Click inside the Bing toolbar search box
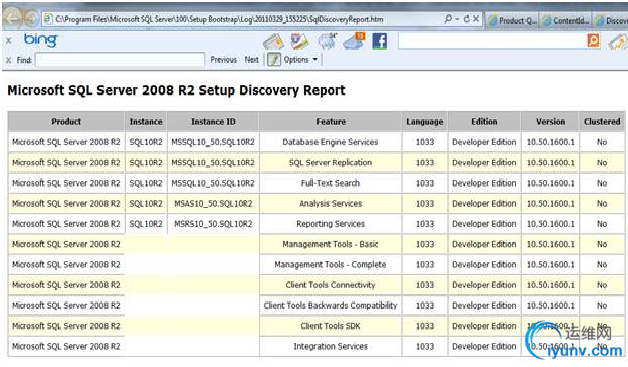This screenshot has width=628, height=367. [x=492, y=40]
